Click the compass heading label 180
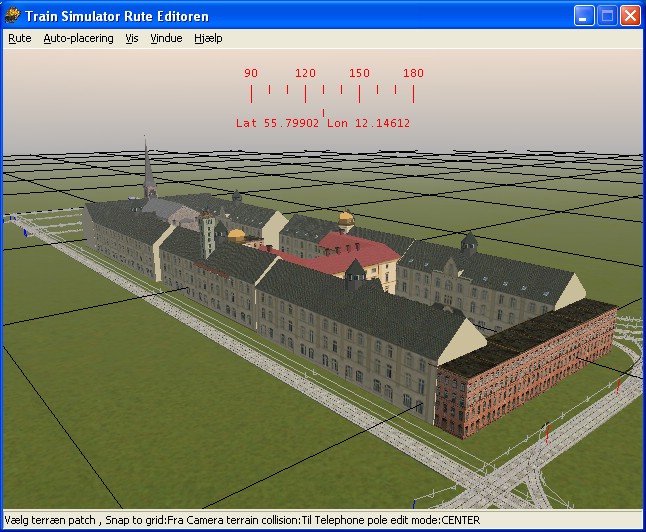Viewport: 646px width, 532px height. (x=413, y=73)
